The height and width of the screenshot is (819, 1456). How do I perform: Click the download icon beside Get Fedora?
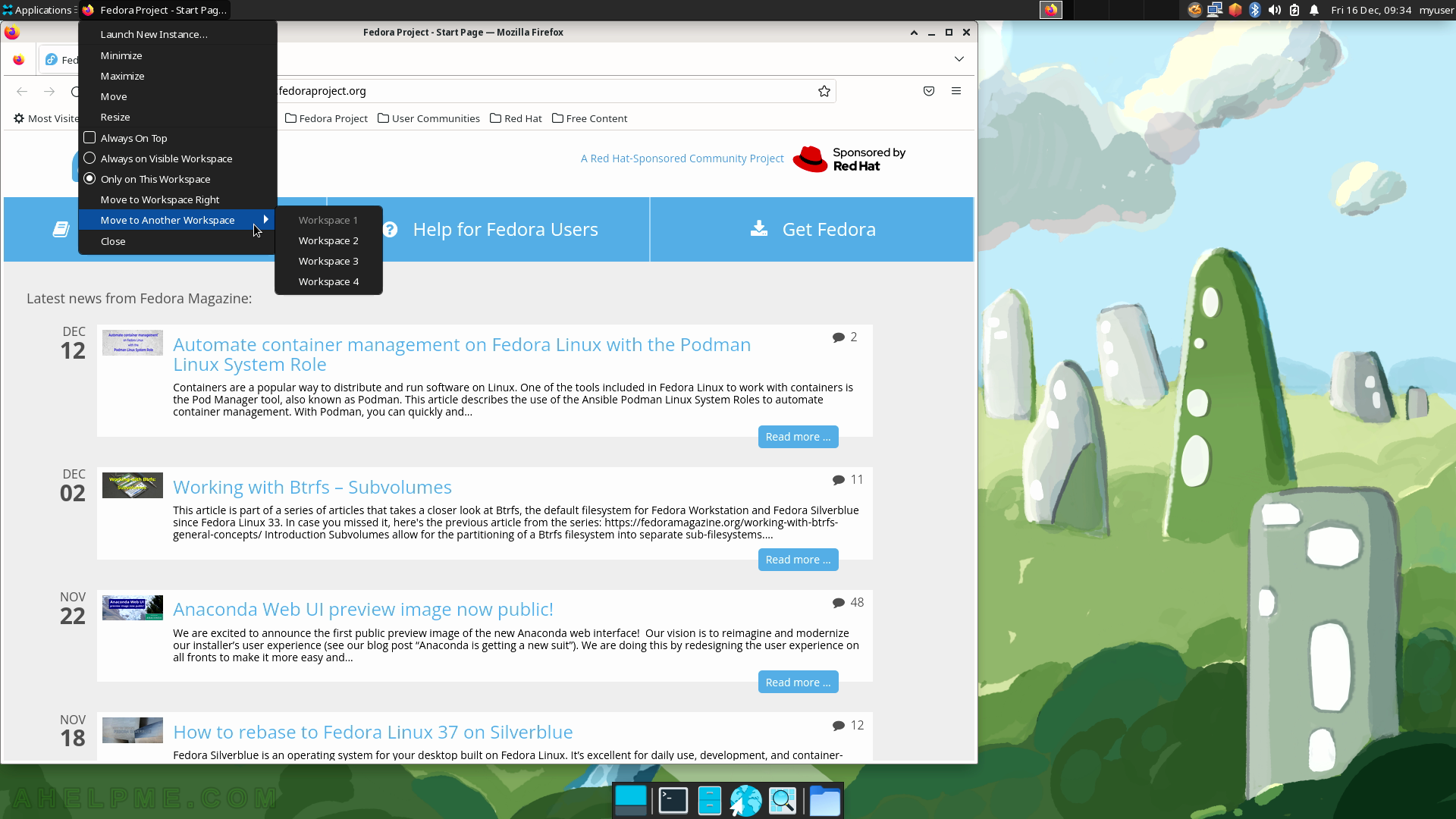[x=759, y=228]
